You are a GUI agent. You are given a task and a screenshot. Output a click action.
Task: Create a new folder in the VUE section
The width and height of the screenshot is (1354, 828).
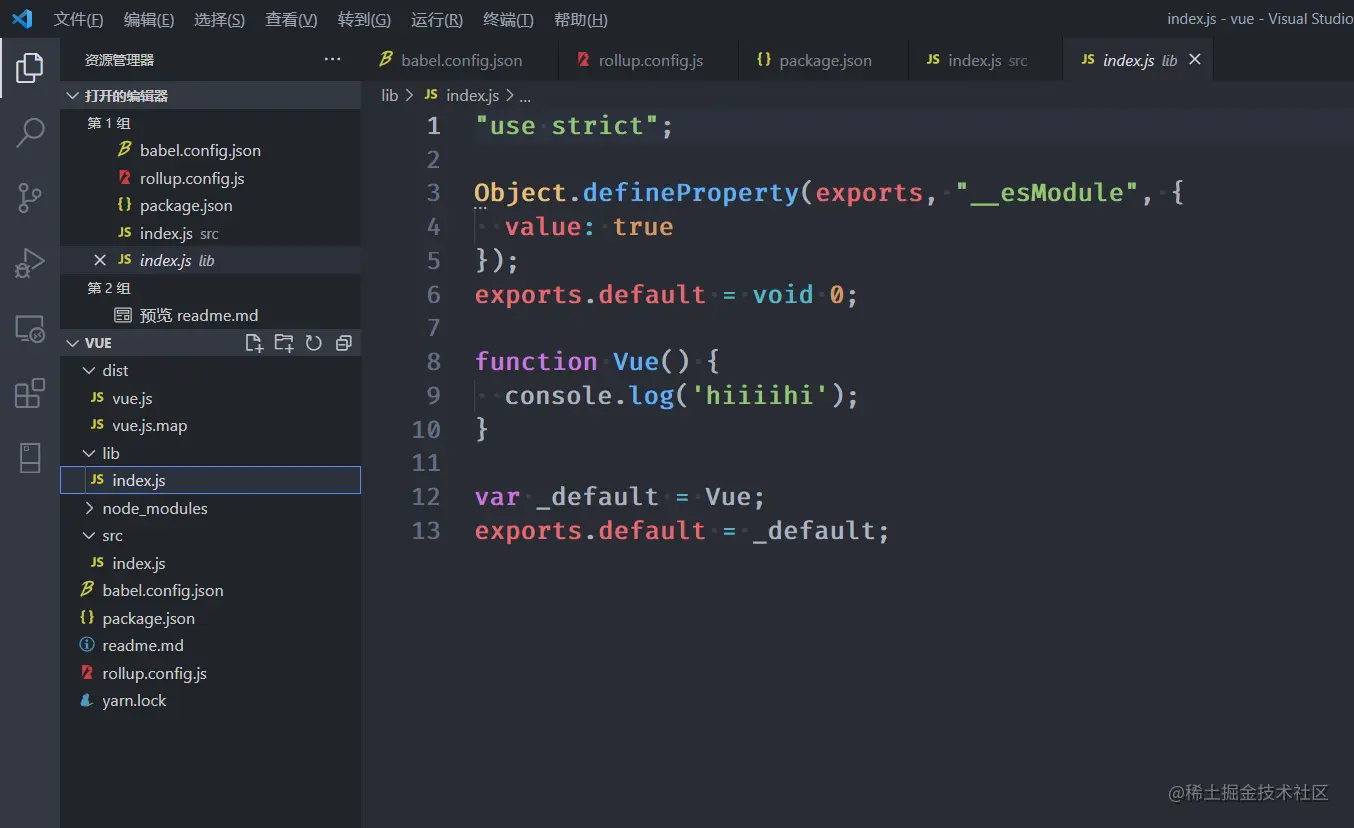tap(284, 343)
